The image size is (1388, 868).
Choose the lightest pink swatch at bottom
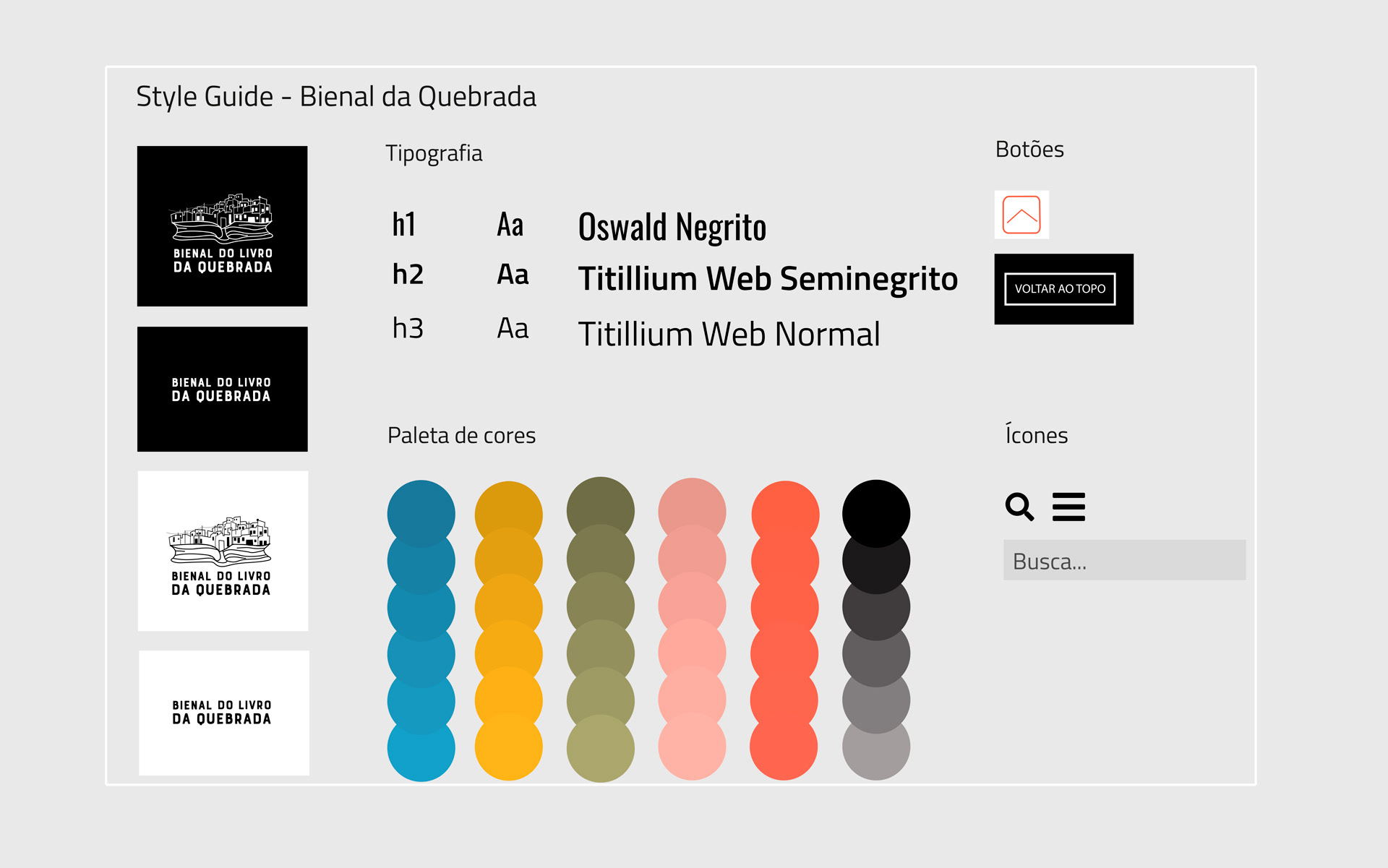point(692,752)
